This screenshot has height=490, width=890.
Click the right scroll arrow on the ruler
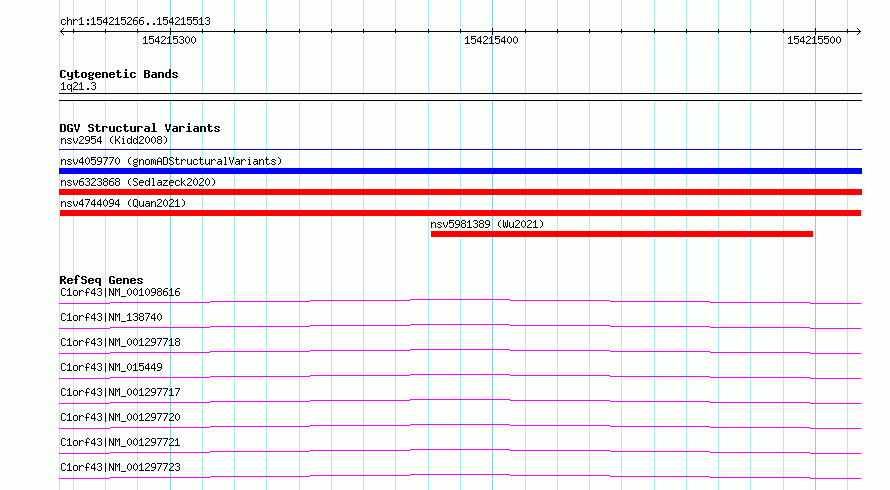pos(858,32)
